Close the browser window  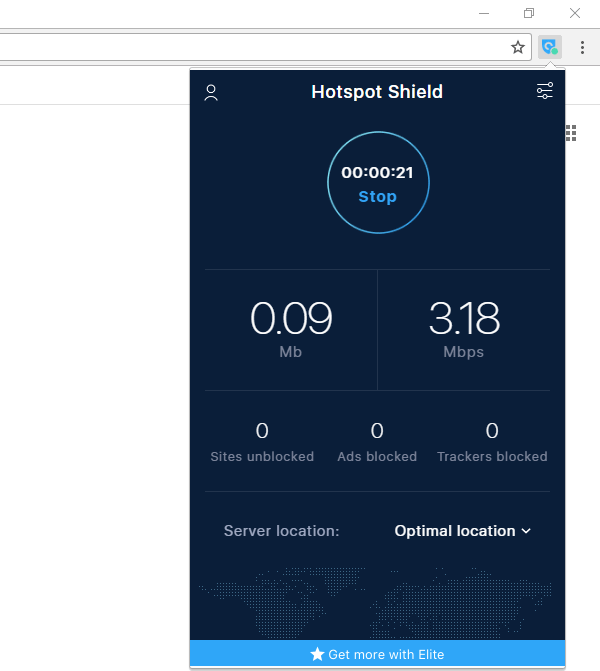click(x=575, y=13)
